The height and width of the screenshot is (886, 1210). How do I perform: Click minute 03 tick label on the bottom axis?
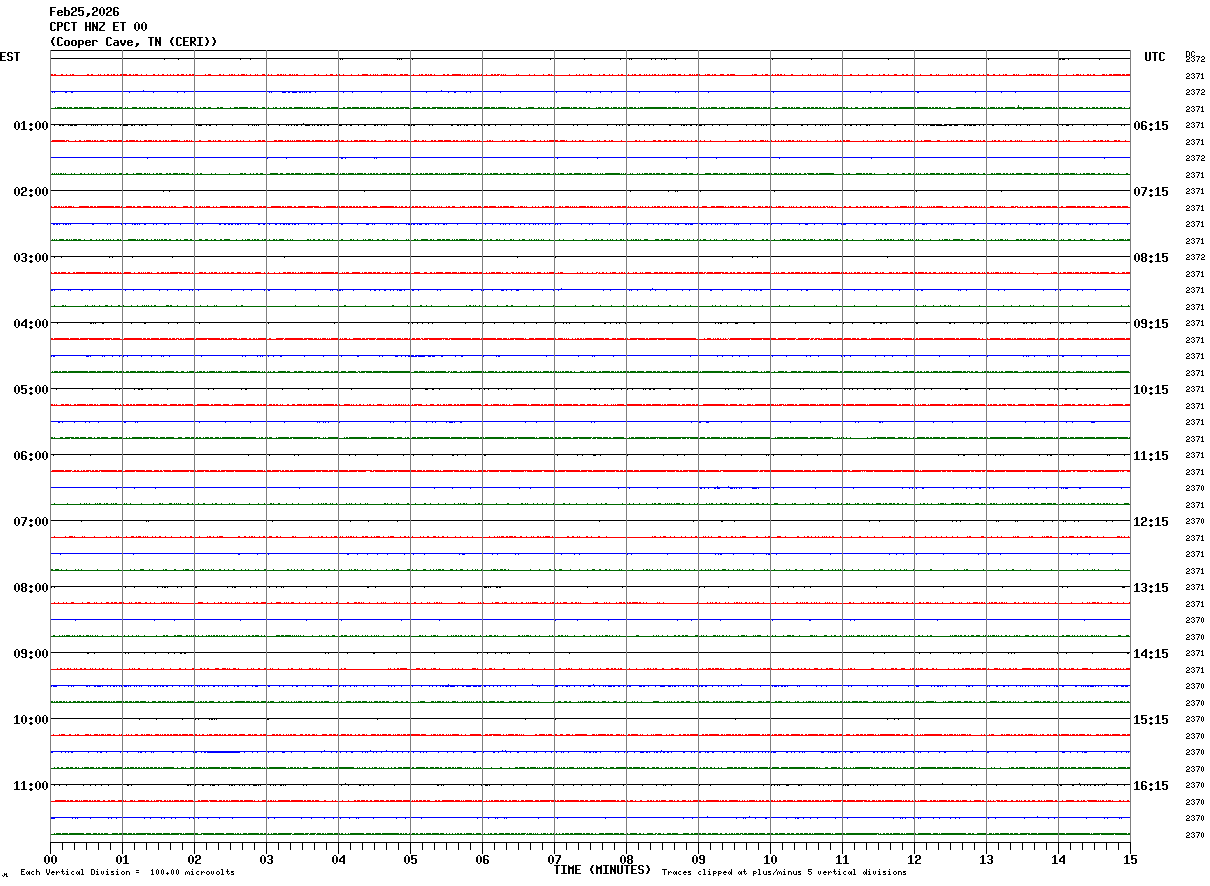266,859
